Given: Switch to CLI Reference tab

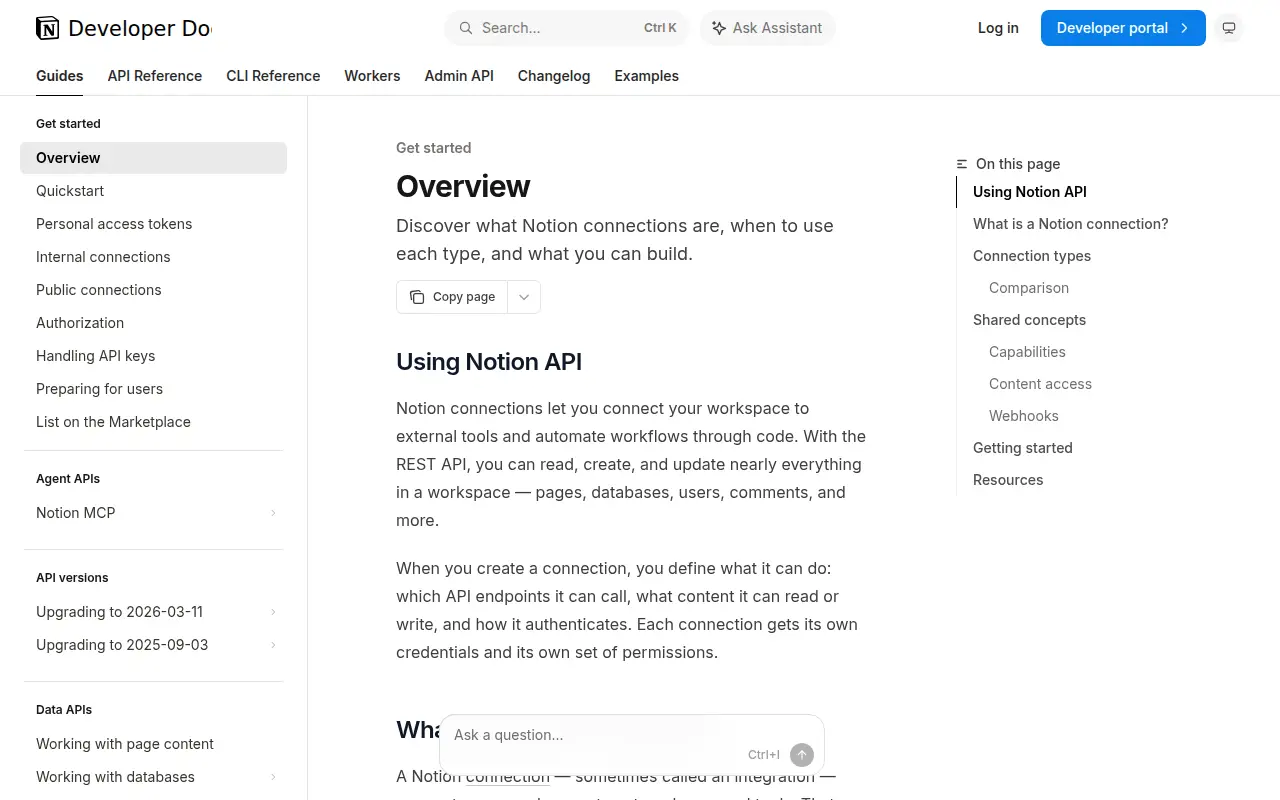Looking at the screenshot, I should [273, 76].
